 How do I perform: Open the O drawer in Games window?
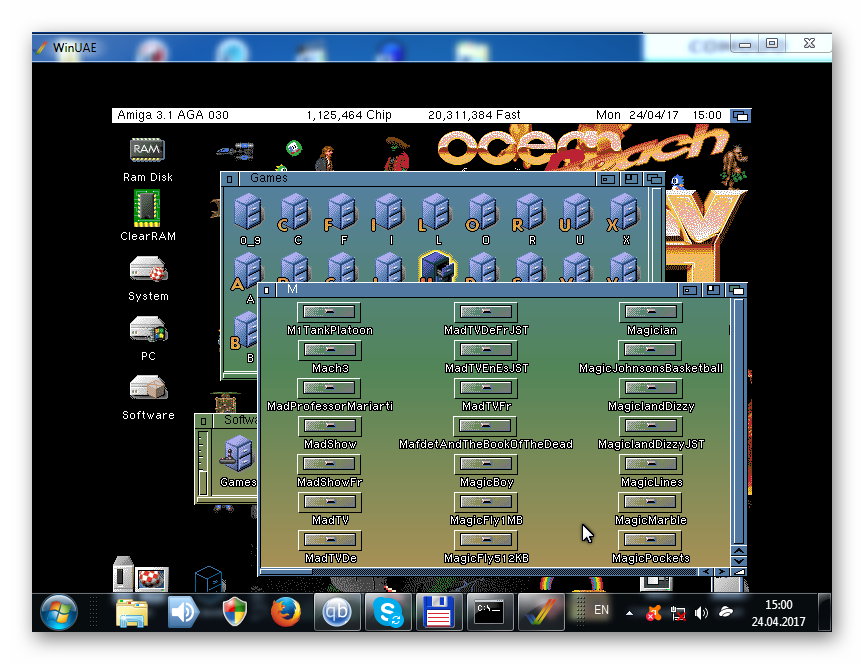482,212
